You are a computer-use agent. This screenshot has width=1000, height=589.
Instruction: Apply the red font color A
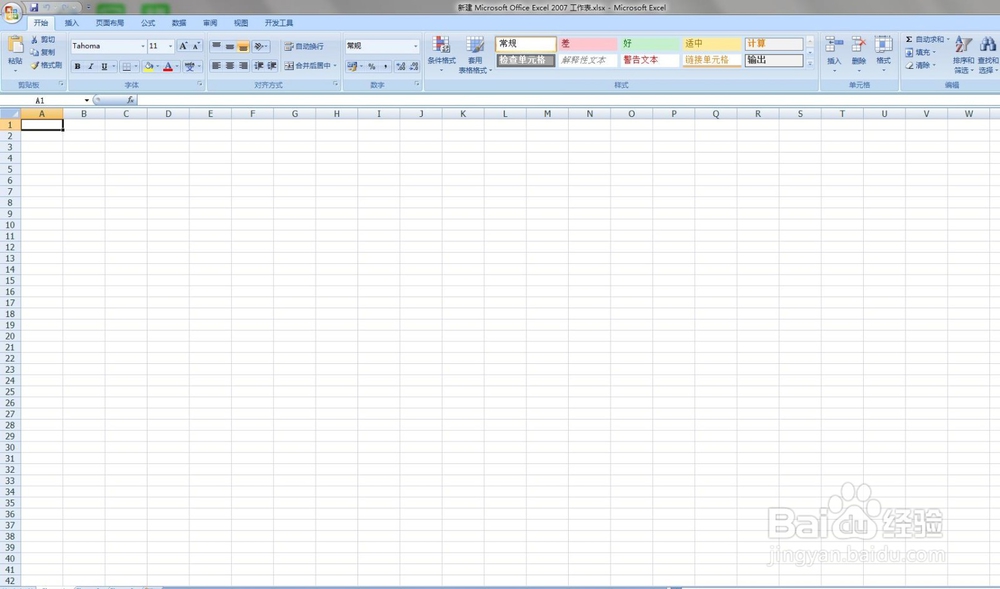168,66
